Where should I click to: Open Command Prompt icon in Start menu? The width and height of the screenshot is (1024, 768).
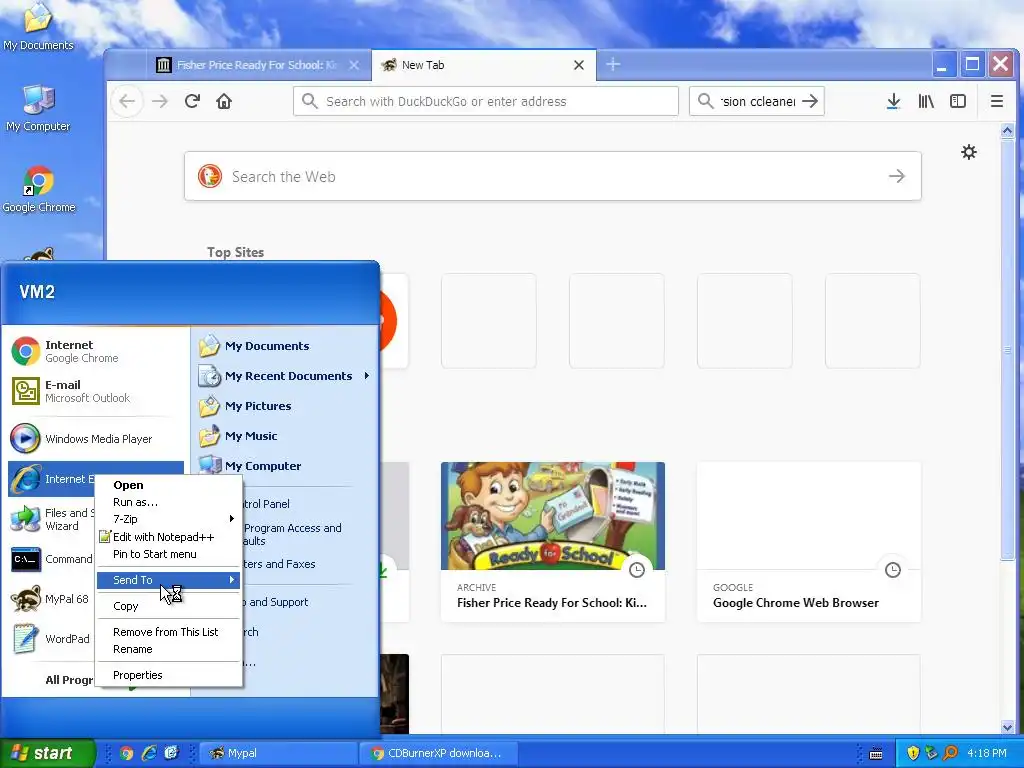coord(26,560)
